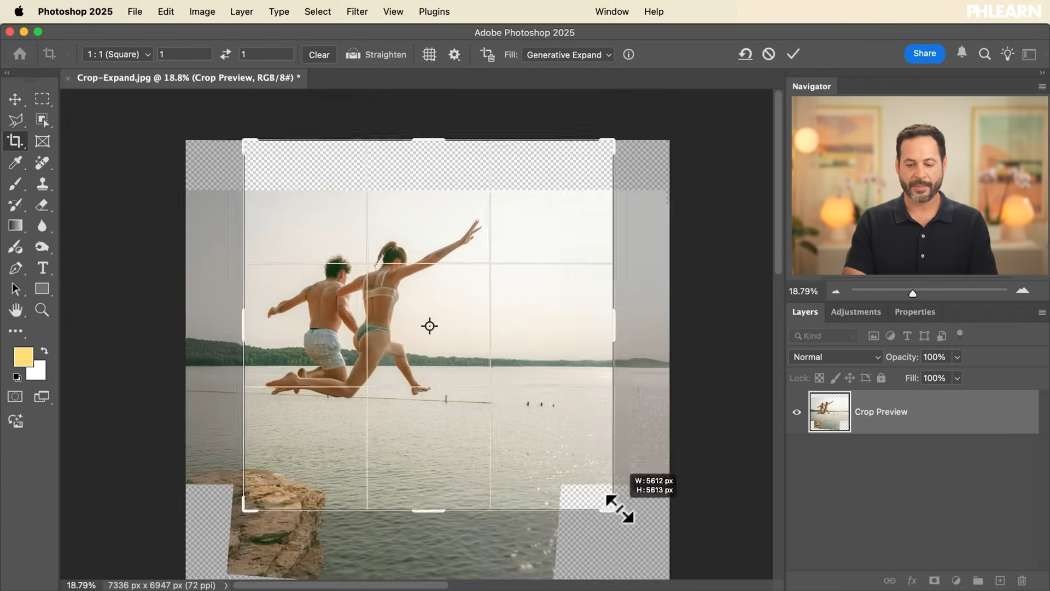This screenshot has height=591, width=1050.
Task: Select the Frame tool
Action: tap(42, 141)
